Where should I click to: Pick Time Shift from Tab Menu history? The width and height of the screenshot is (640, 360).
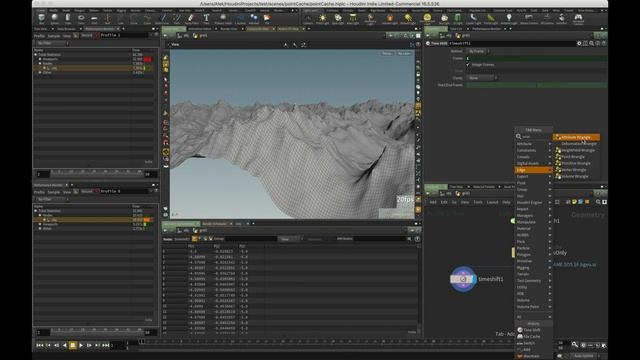click(533, 330)
